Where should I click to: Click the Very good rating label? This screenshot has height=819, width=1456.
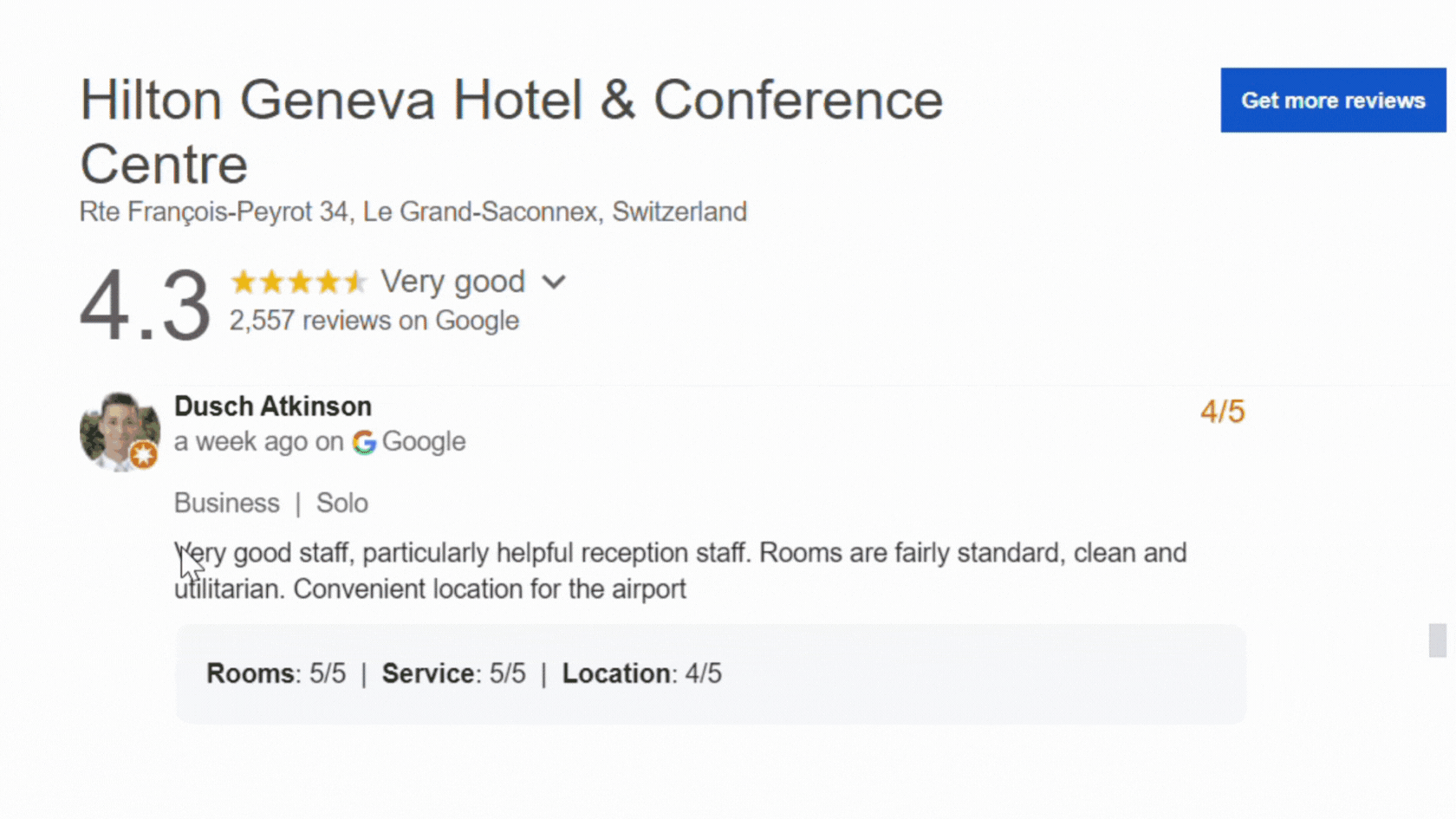(x=452, y=282)
